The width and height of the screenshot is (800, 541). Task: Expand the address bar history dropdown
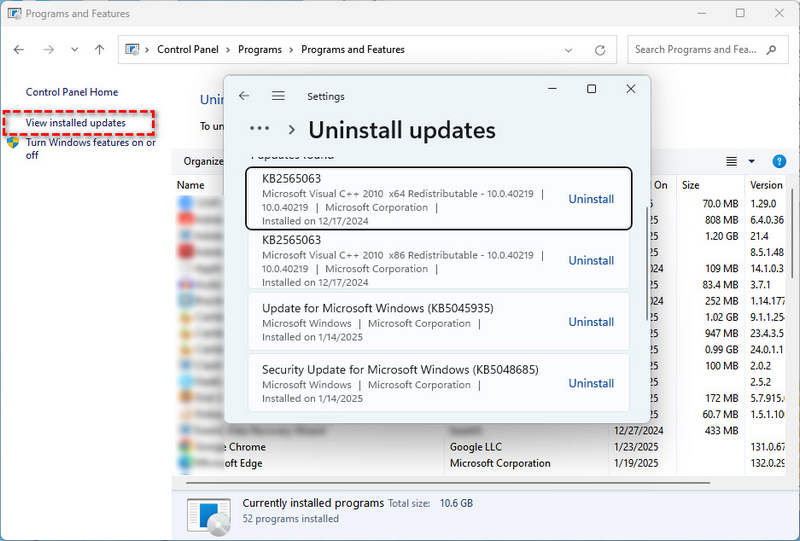[x=568, y=50]
